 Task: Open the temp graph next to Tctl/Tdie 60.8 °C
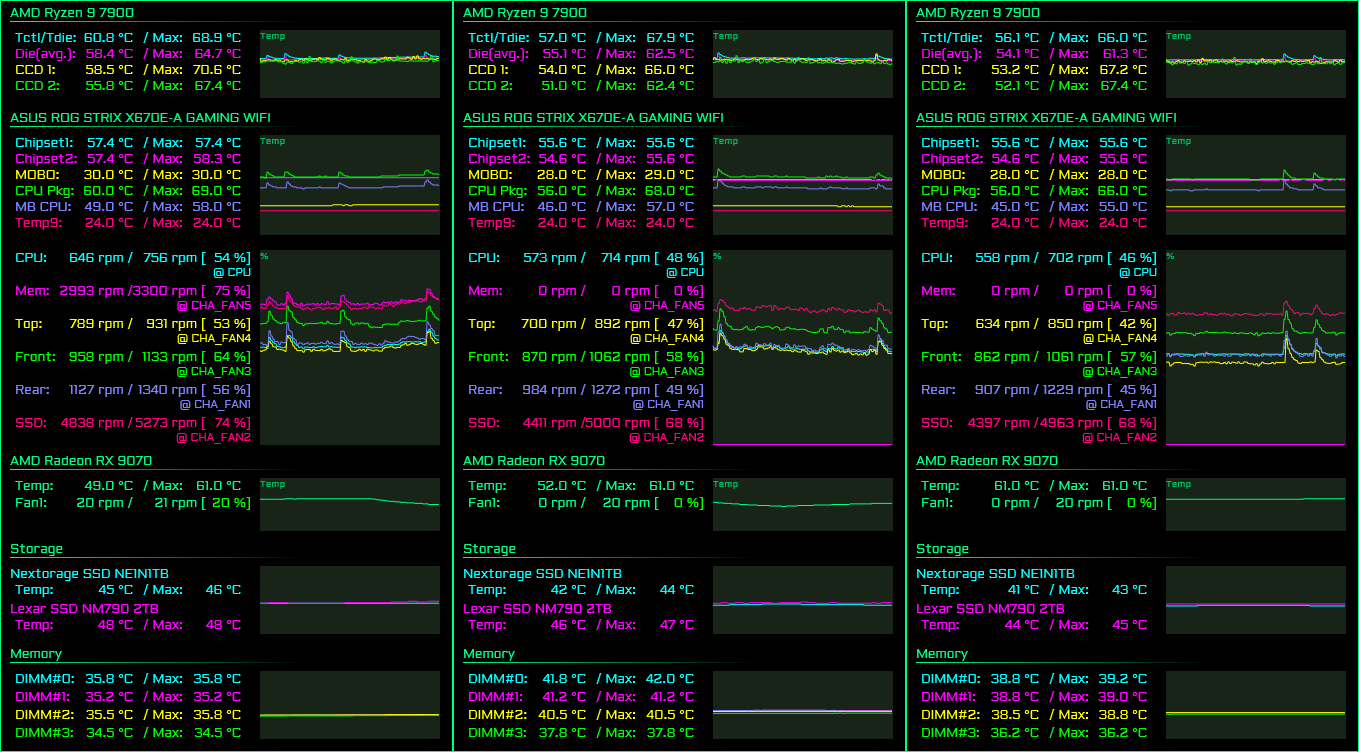(350, 64)
